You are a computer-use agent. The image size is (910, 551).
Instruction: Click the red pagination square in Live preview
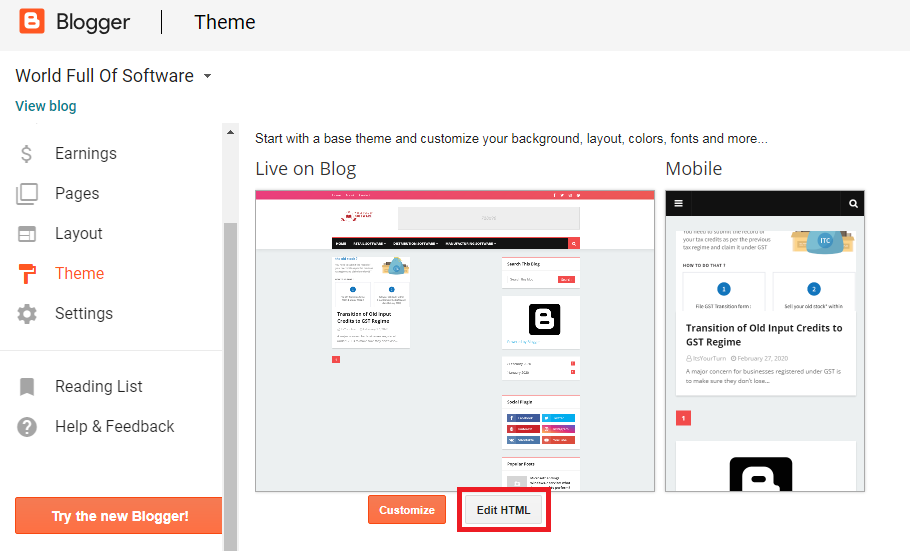click(335, 359)
